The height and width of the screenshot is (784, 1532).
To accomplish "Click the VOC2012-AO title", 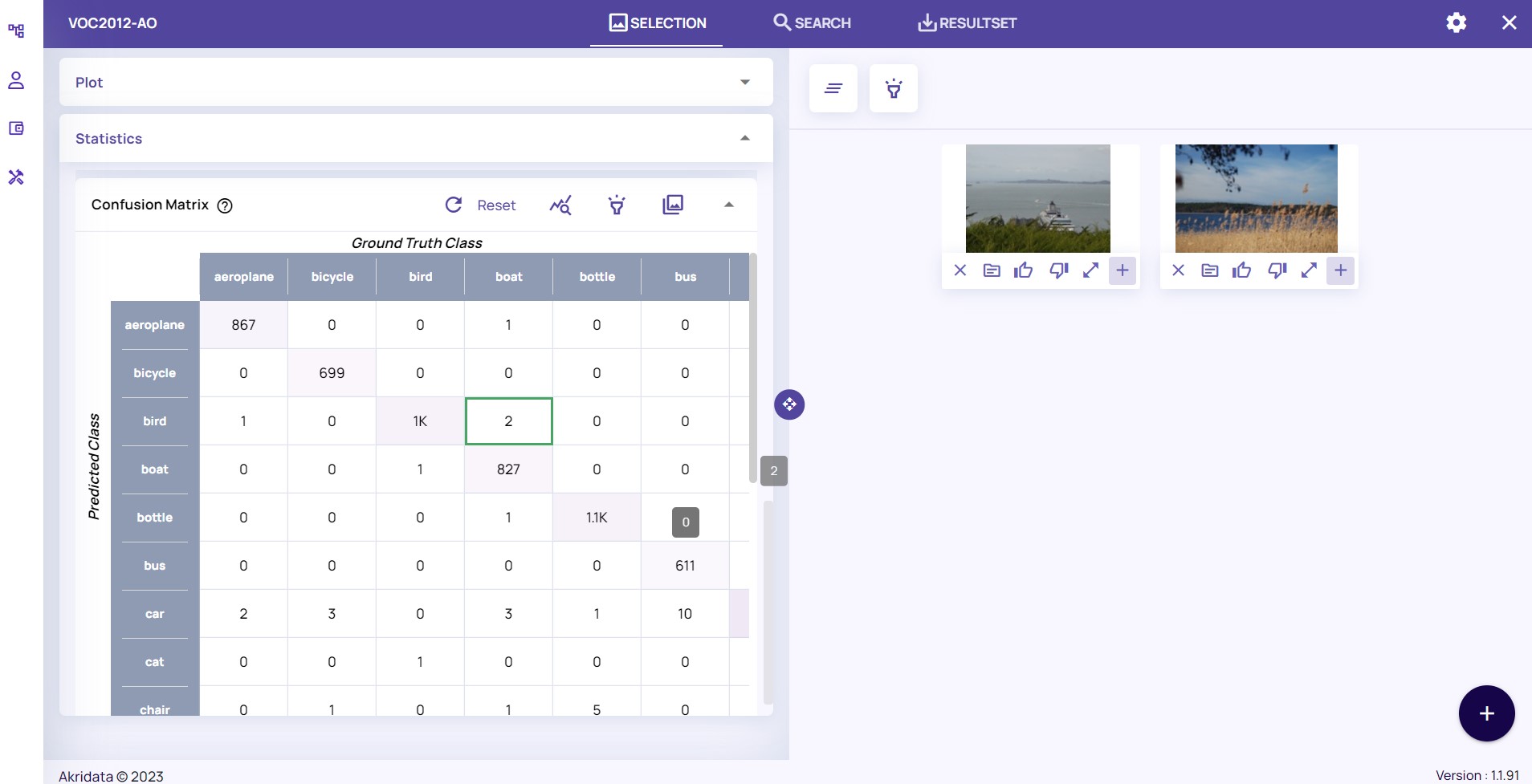I will [x=112, y=23].
